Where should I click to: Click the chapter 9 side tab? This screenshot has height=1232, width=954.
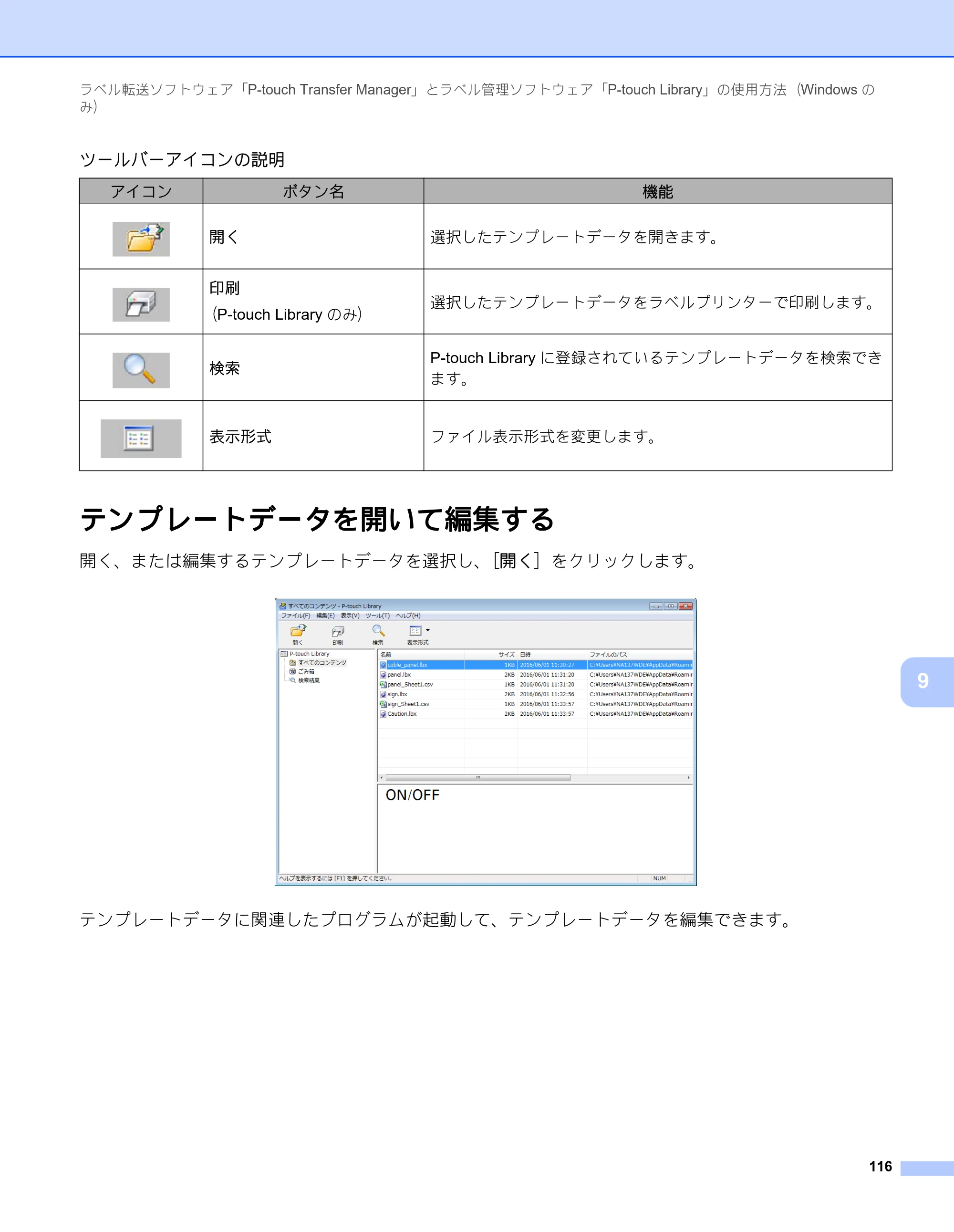point(927,681)
